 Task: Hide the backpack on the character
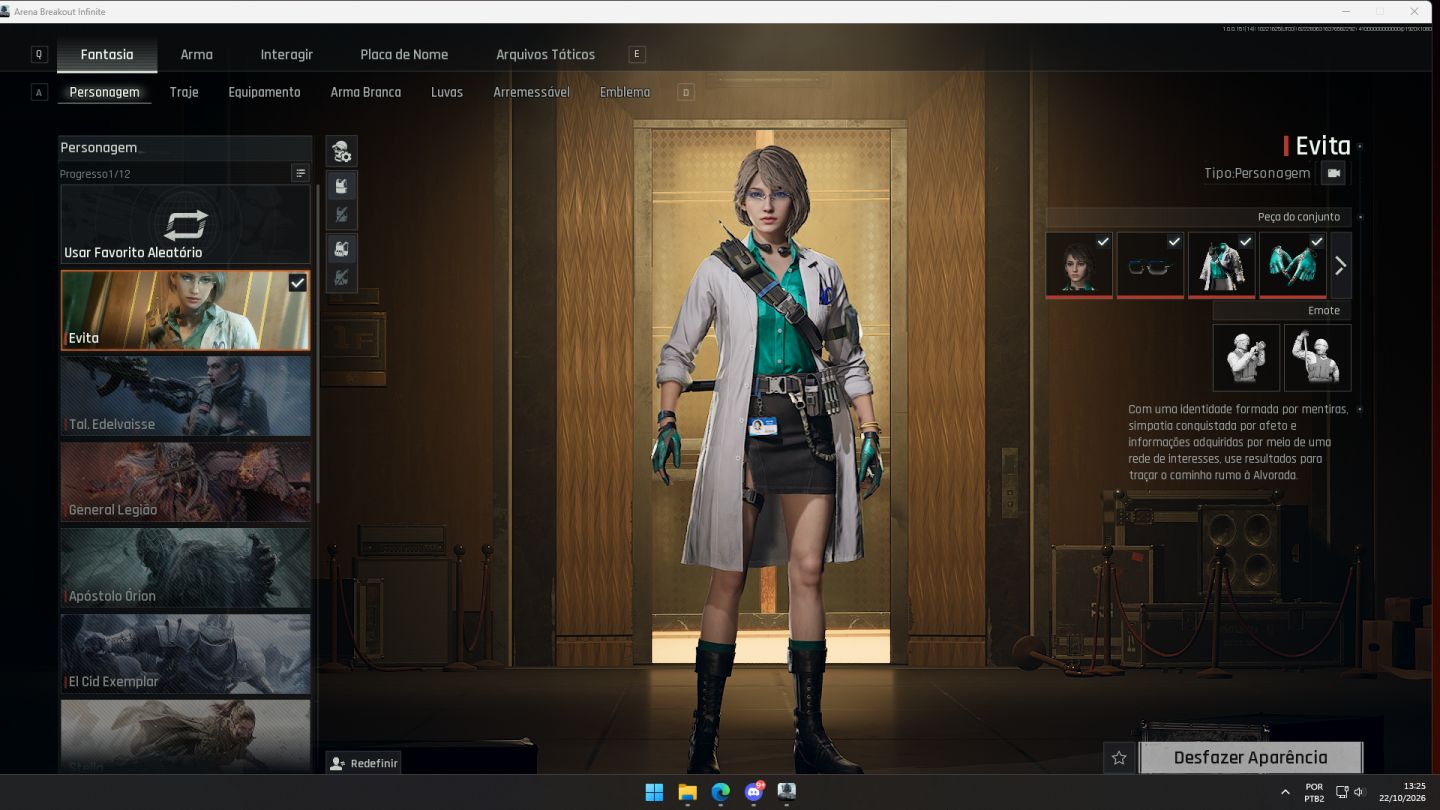point(341,278)
